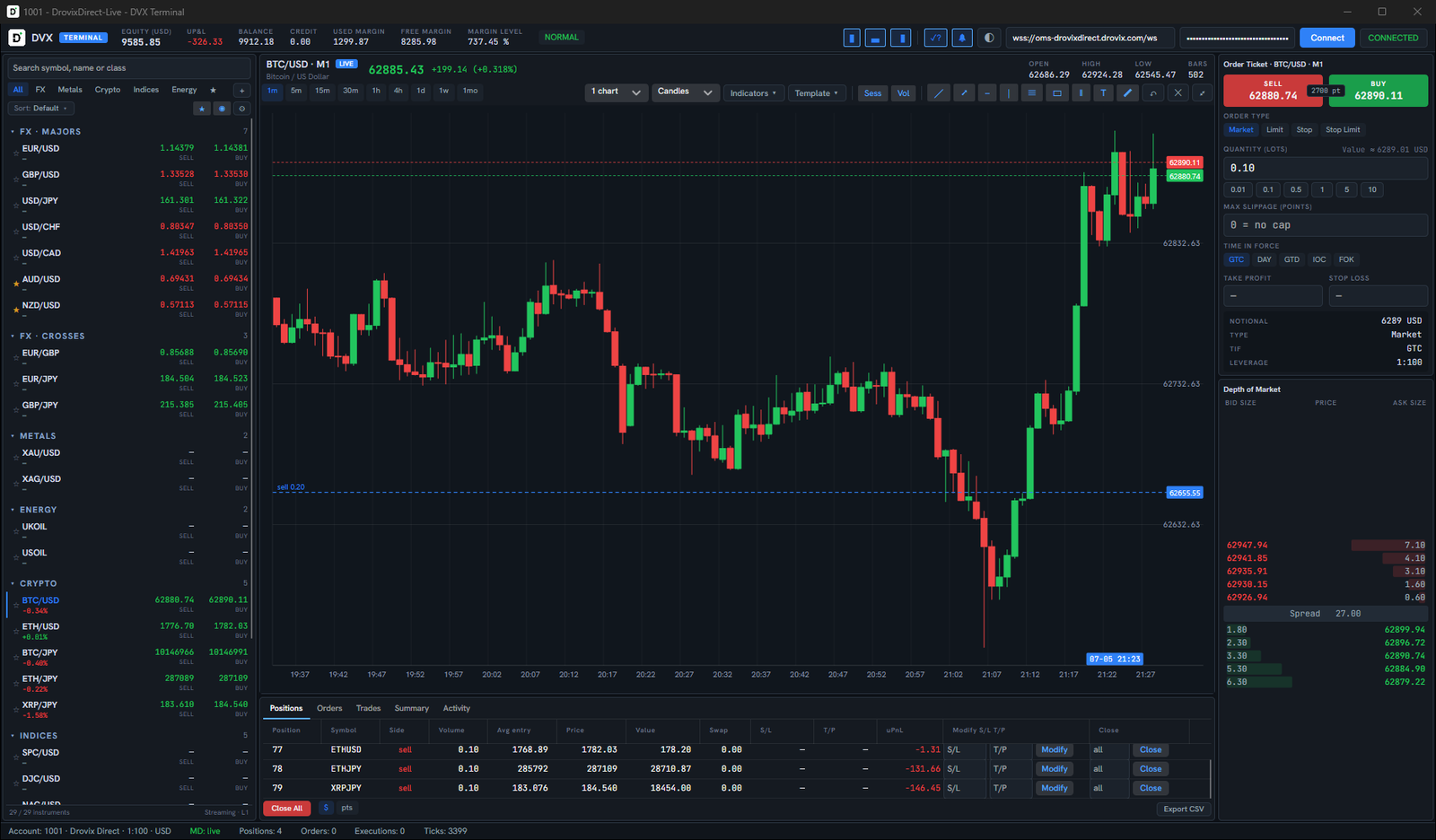Select the vertical line drawing tool
The height and width of the screenshot is (840, 1436).
coord(1009,93)
